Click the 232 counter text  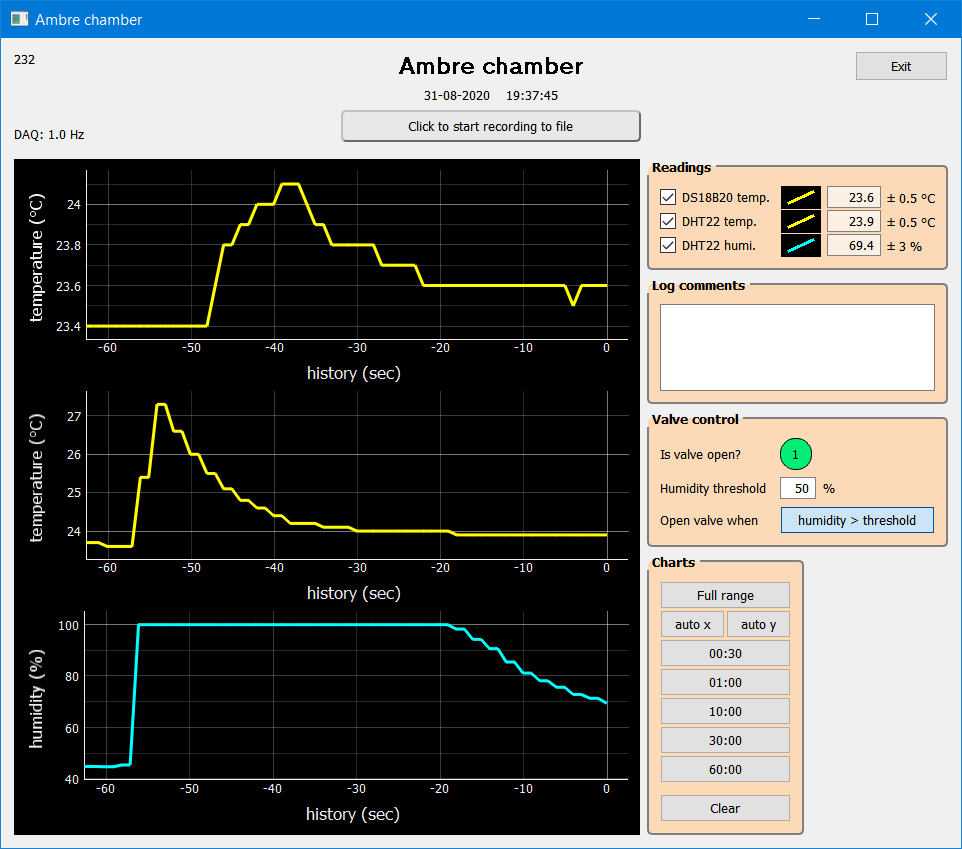(x=25, y=60)
